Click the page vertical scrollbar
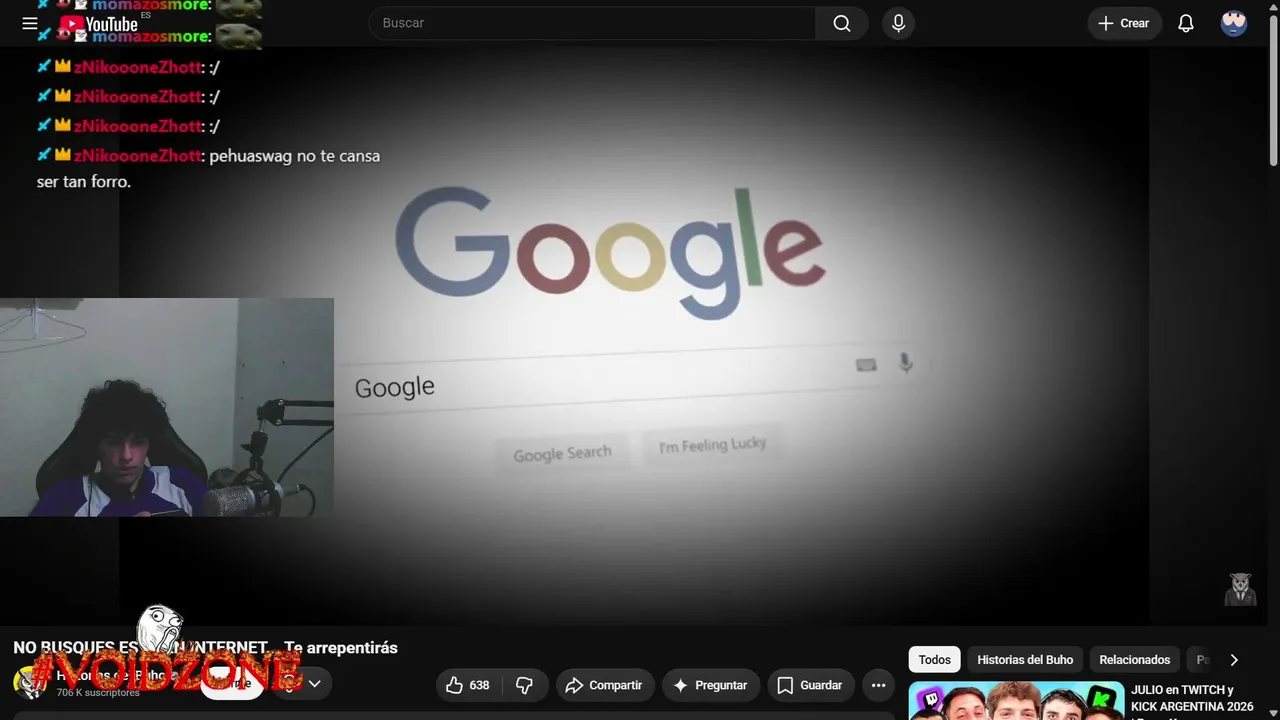 (1273, 90)
